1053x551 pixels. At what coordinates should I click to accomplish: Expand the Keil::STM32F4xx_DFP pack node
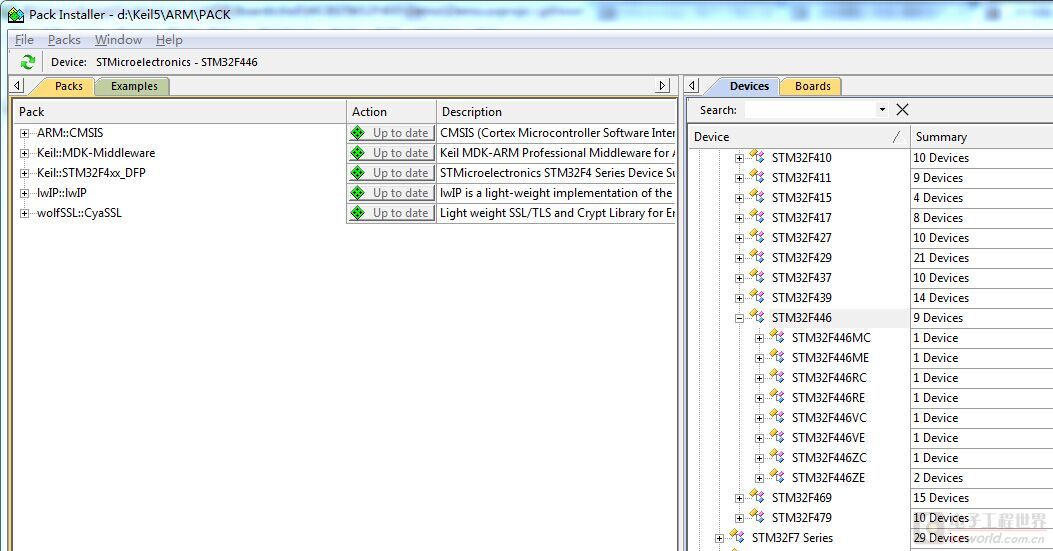tap(24, 173)
